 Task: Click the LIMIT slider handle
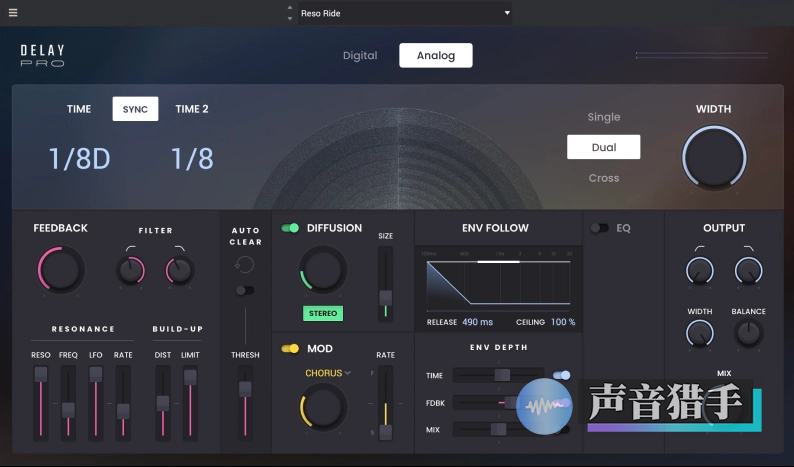[190, 377]
